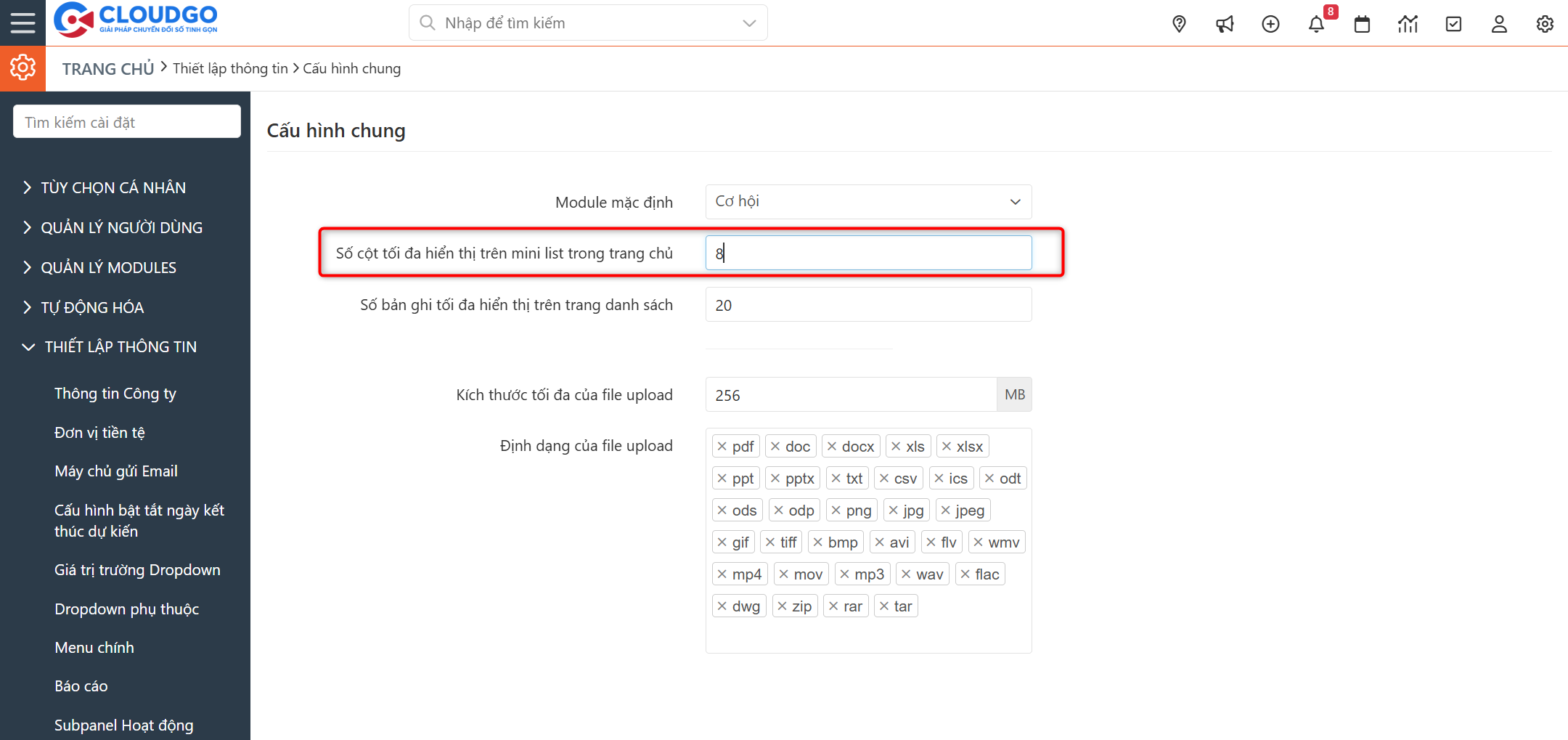Open the user profile icon
This screenshot has height=740, width=1568.
click(x=1499, y=23)
